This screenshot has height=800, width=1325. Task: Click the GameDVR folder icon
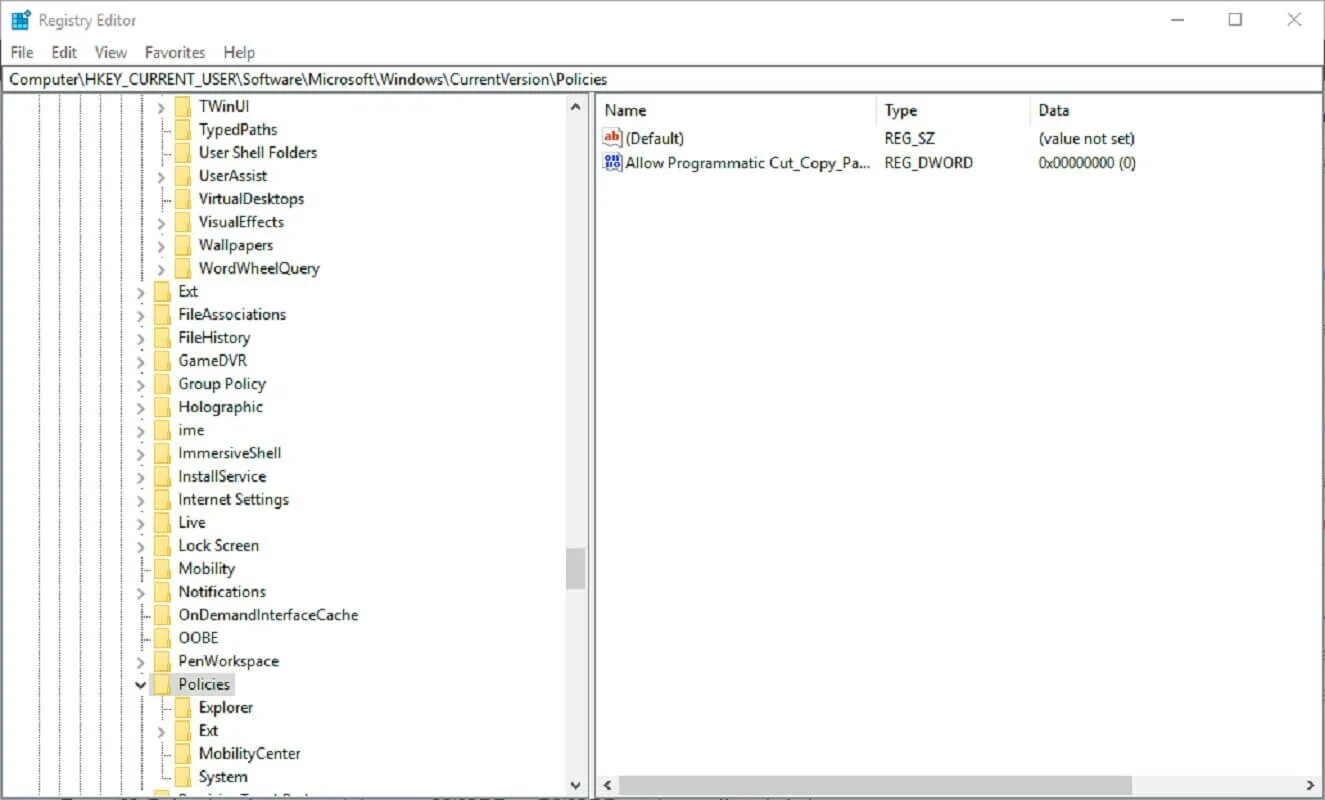(162, 360)
